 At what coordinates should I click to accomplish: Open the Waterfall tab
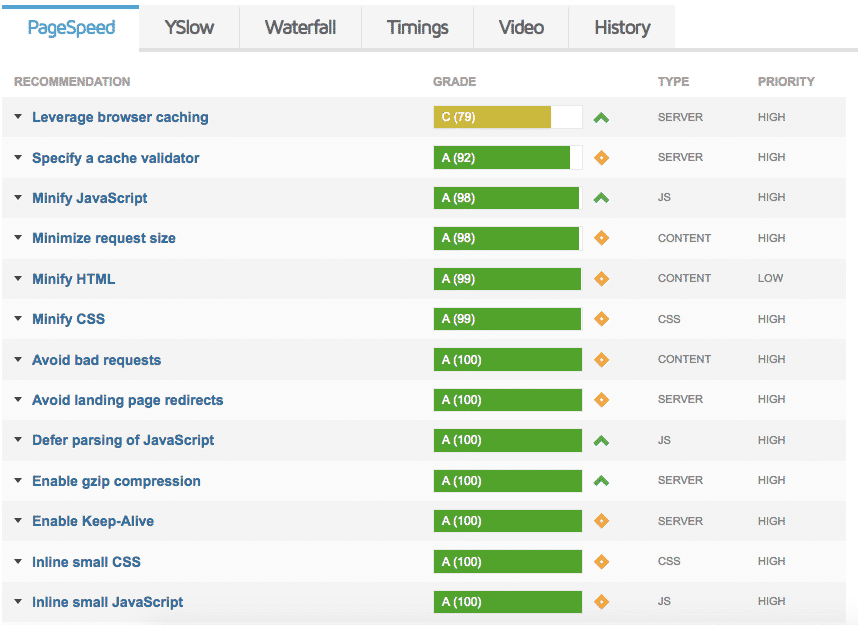300,27
